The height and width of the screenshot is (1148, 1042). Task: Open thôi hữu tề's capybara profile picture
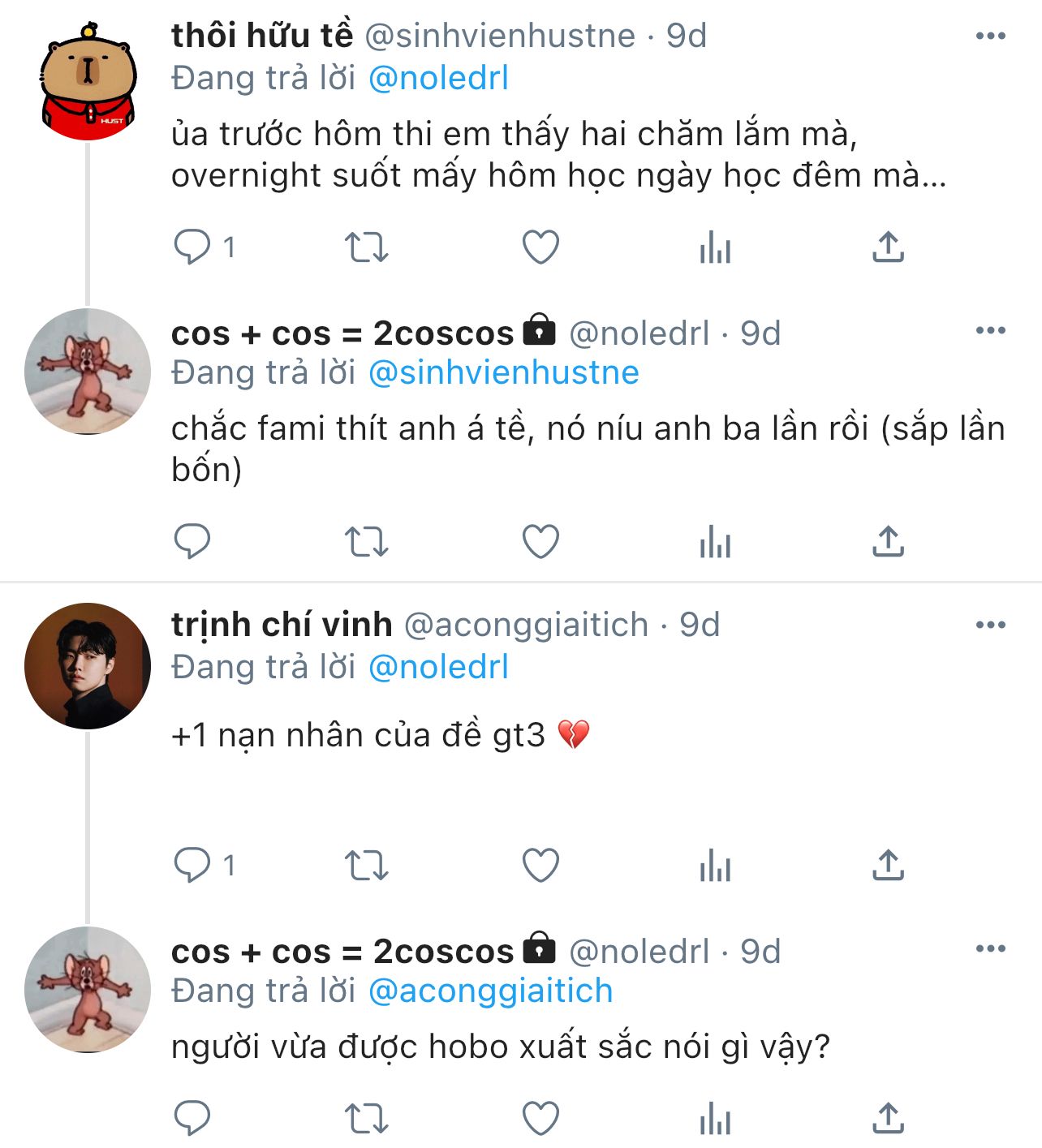(x=88, y=83)
